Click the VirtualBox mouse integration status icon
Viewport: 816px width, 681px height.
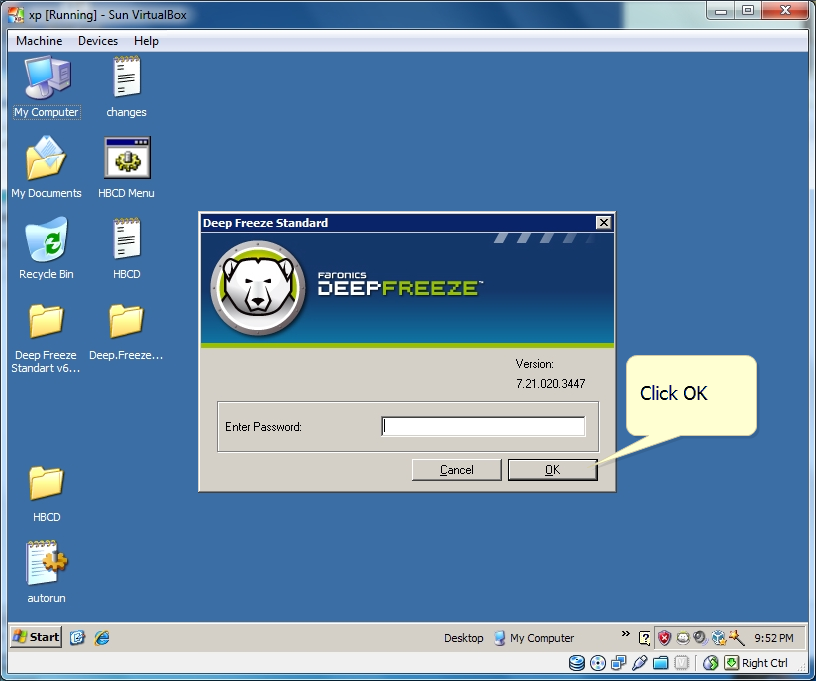click(x=711, y=663)
